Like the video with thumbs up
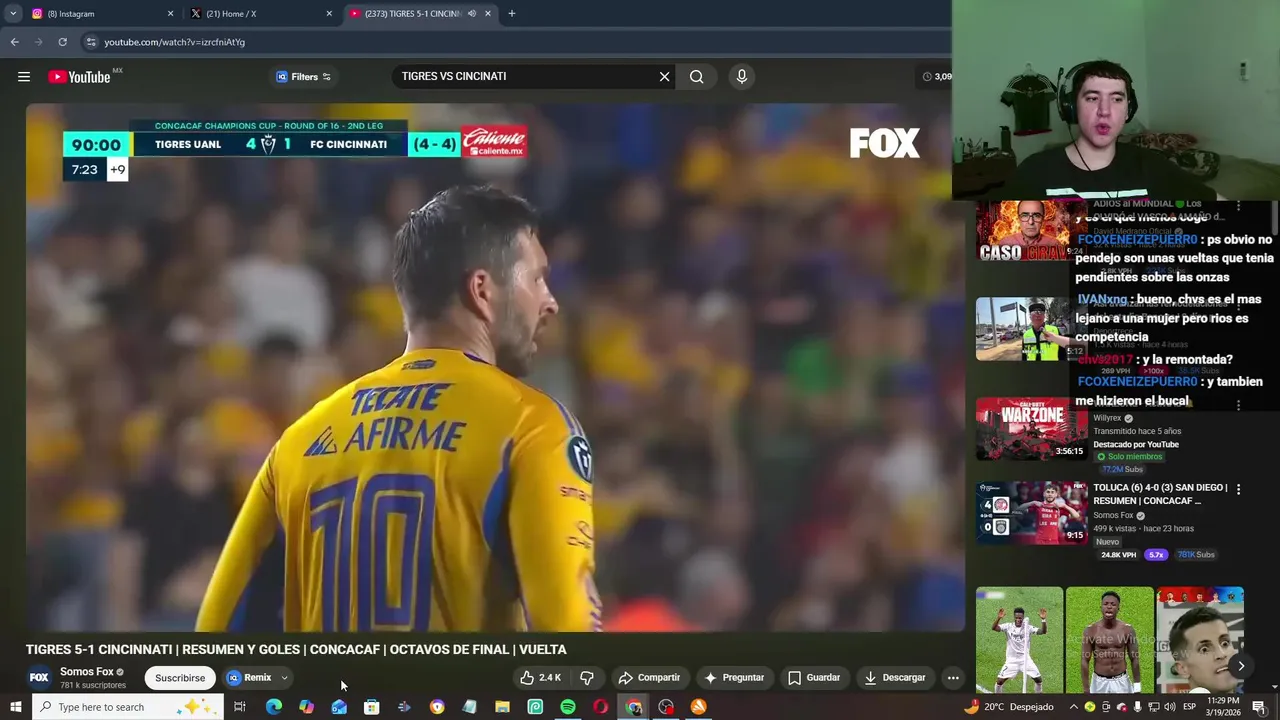Screen dimensions: 1280x720 pyautogui.click(x=540, y=677)
